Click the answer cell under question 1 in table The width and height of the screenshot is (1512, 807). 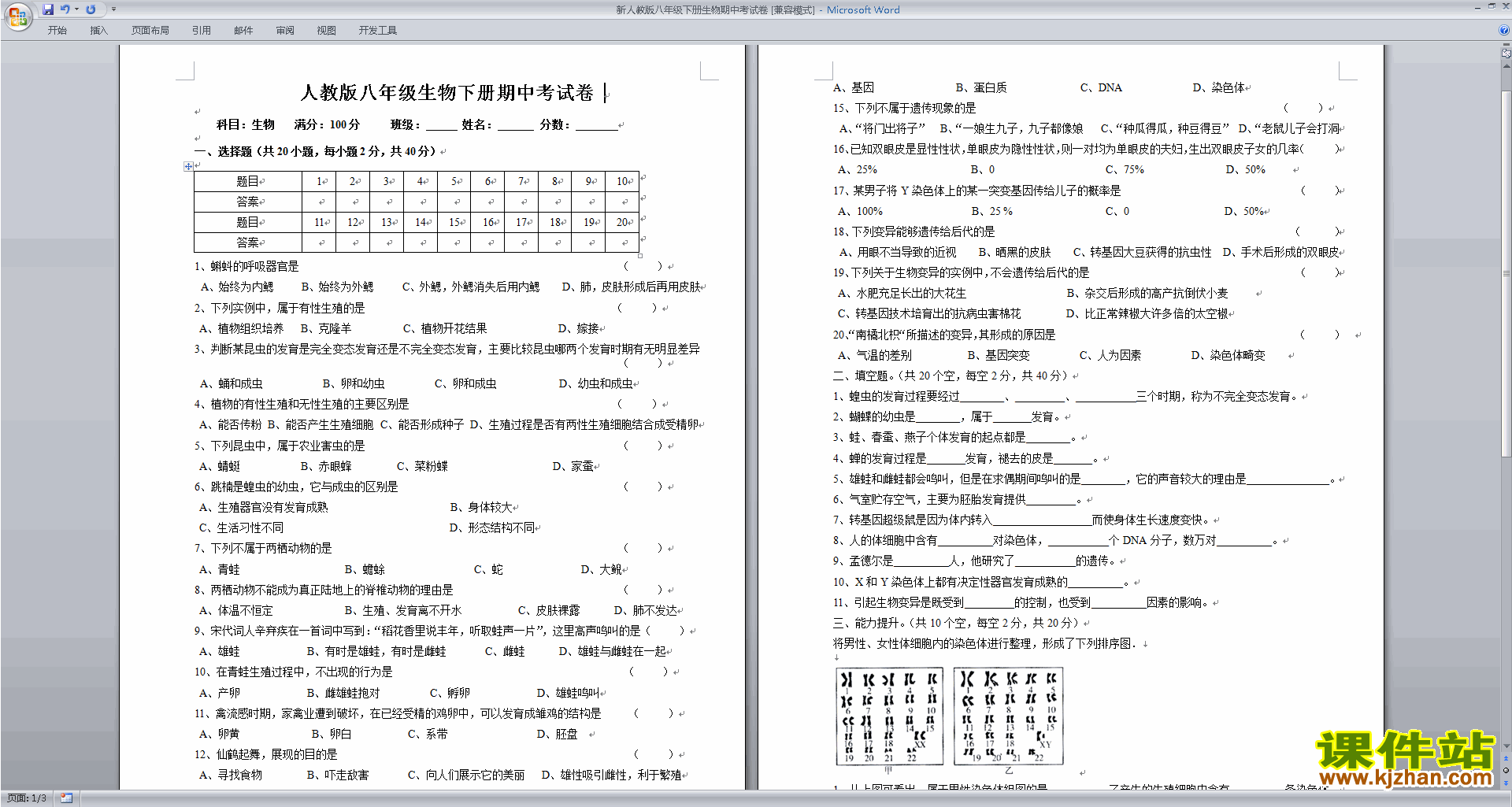(319, 202)
